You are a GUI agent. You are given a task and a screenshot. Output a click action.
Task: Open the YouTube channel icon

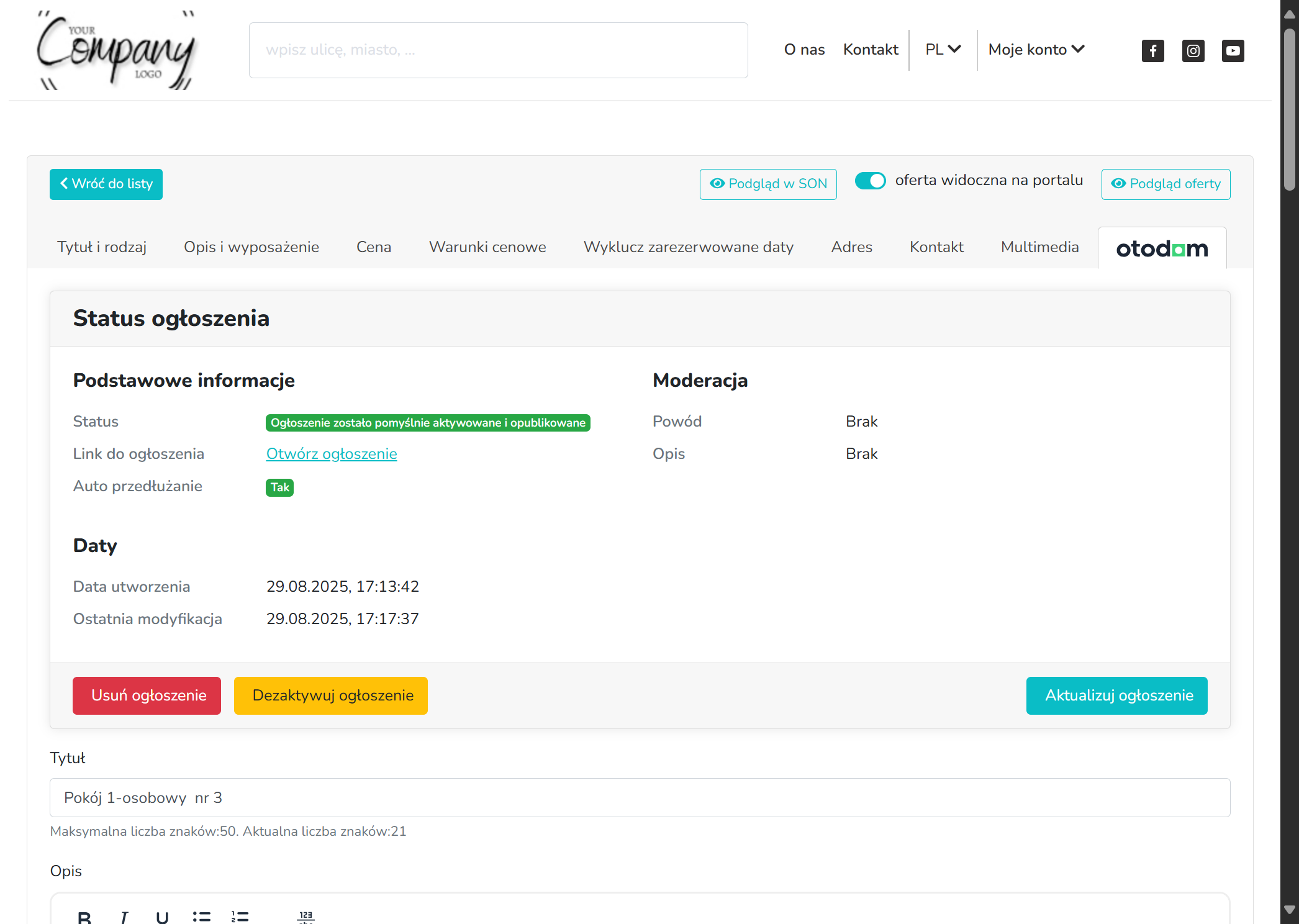click(1233, 50)
